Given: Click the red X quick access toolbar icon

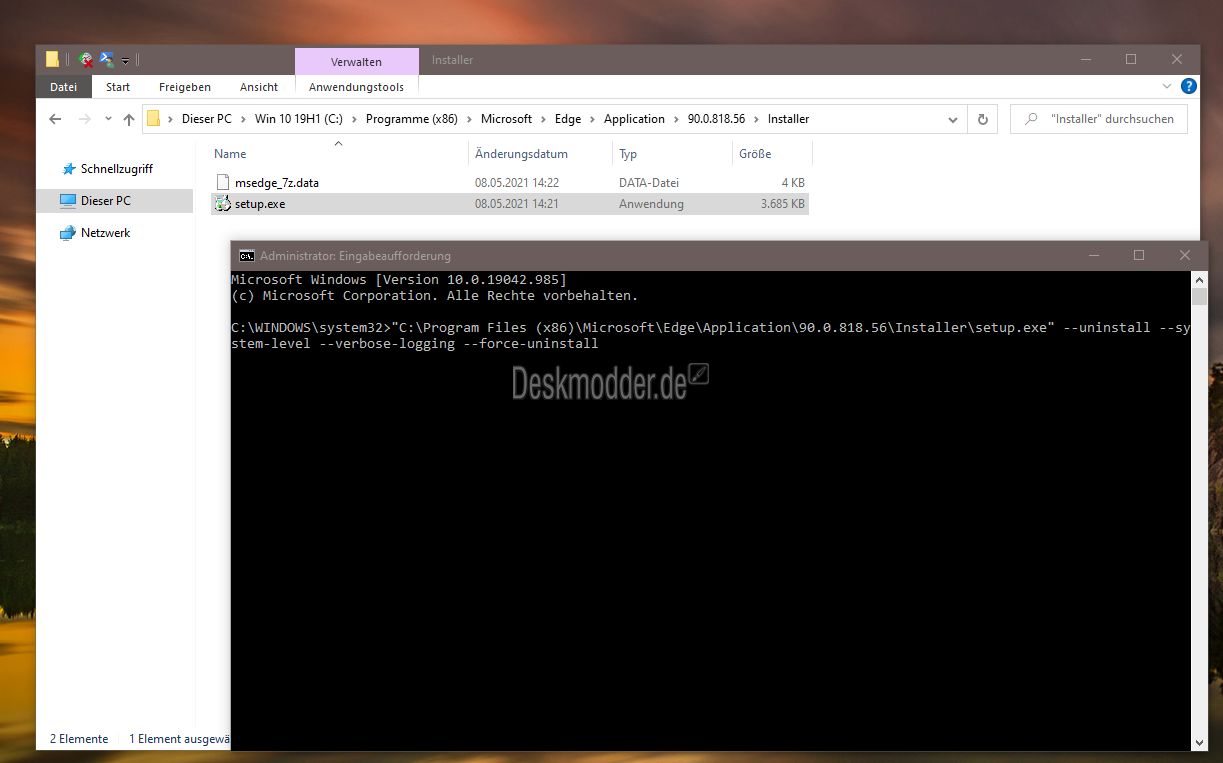Looking at the screenshot, I should [x=86, y=60].
